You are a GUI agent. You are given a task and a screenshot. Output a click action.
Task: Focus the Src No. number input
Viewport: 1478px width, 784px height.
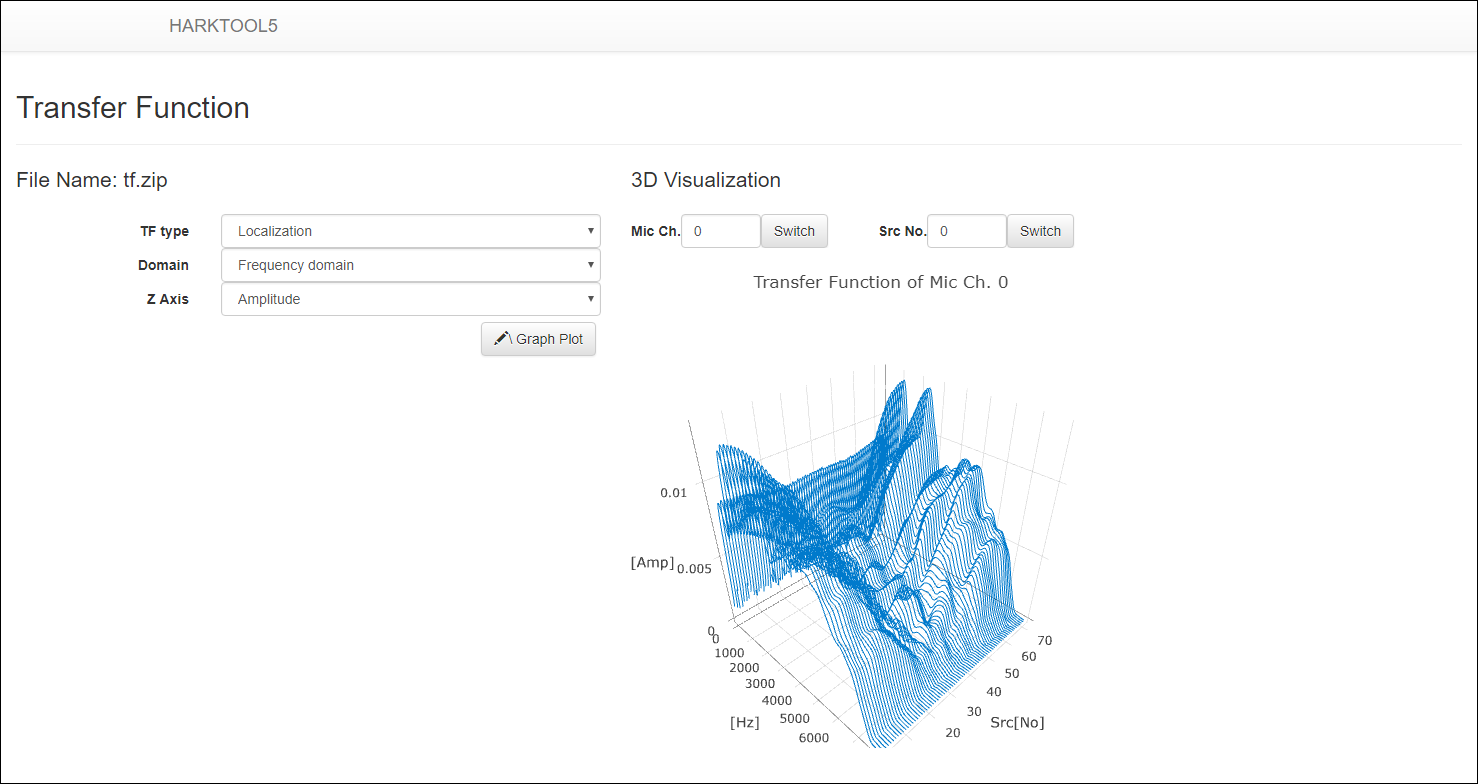966,231
